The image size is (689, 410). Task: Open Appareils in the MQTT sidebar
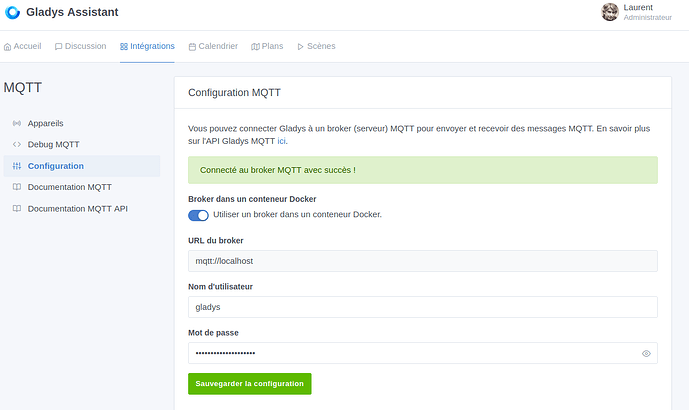click(45, 123)
